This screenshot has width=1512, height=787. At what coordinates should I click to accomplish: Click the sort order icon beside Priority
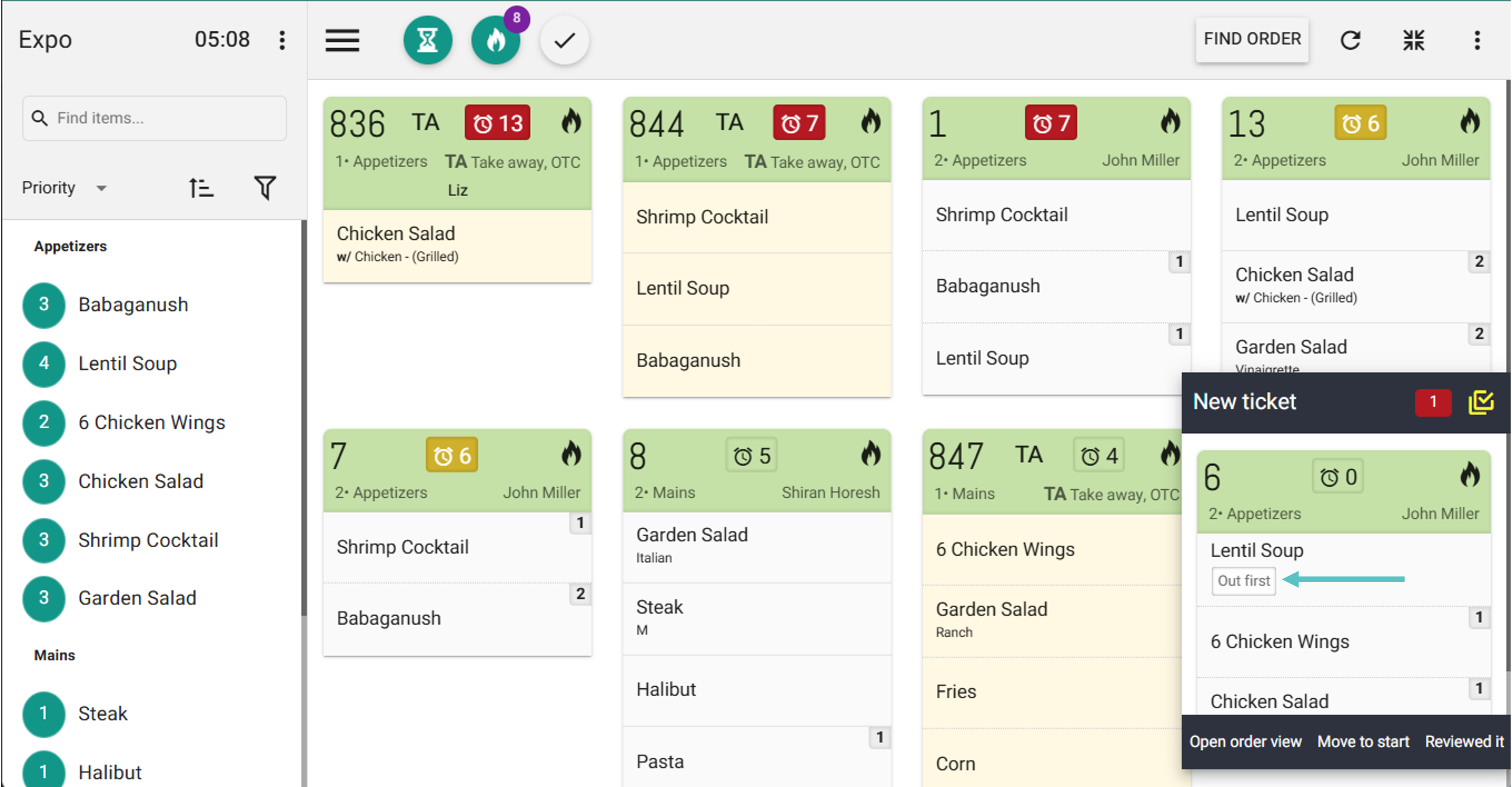pyautogui.click(x=201, y=187)
